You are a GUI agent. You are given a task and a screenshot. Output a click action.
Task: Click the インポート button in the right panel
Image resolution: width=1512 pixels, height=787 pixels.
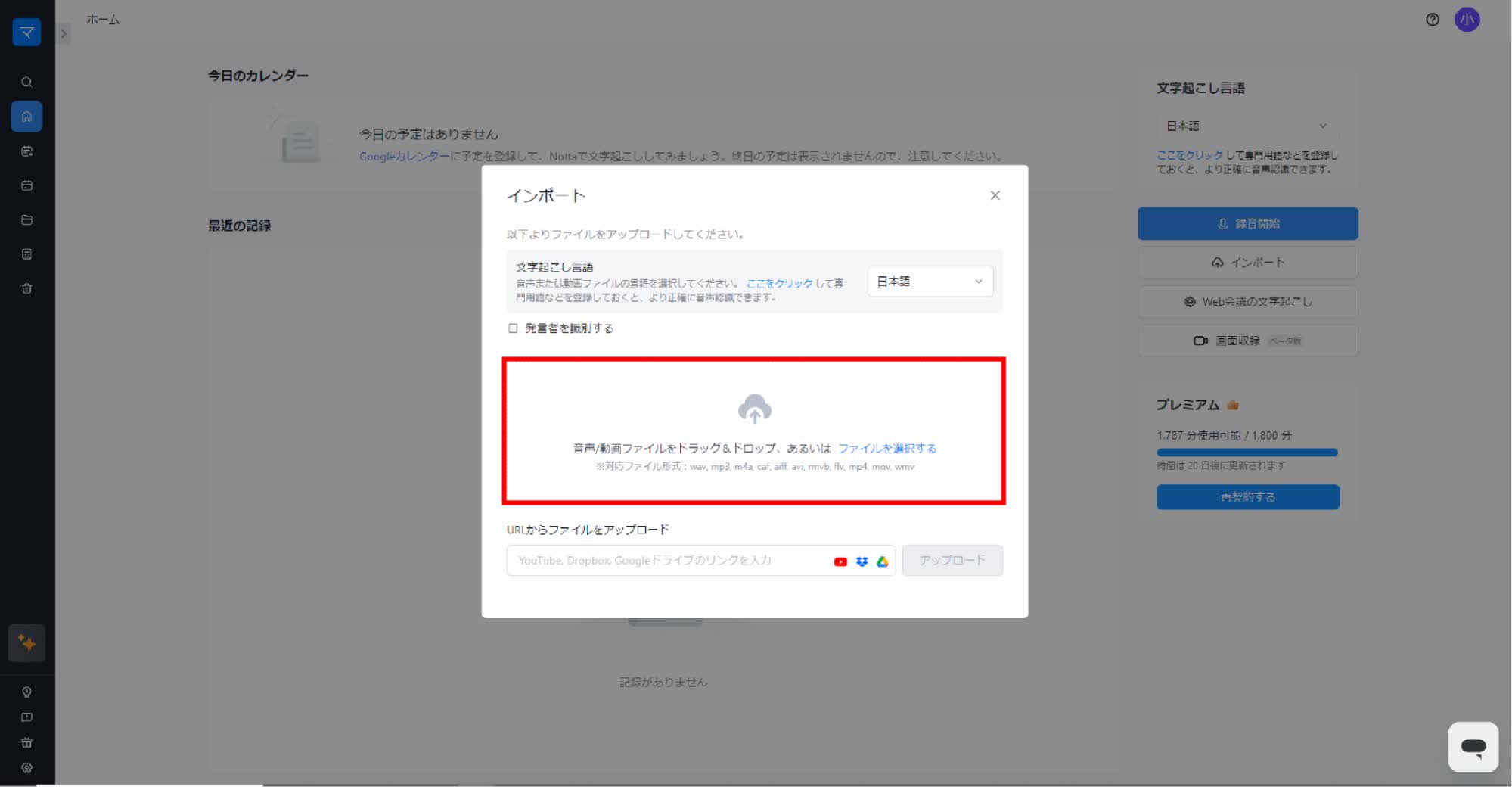[x=1248, y=263]
